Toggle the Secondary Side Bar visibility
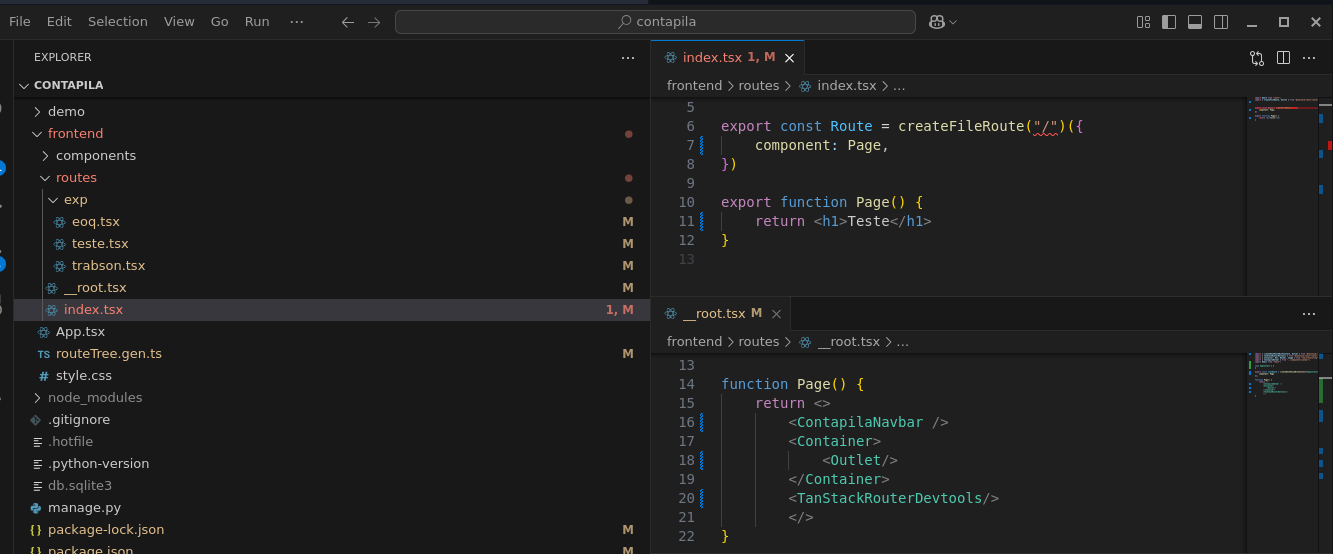Screen dimensions: 1333x554 (1221, 22)
